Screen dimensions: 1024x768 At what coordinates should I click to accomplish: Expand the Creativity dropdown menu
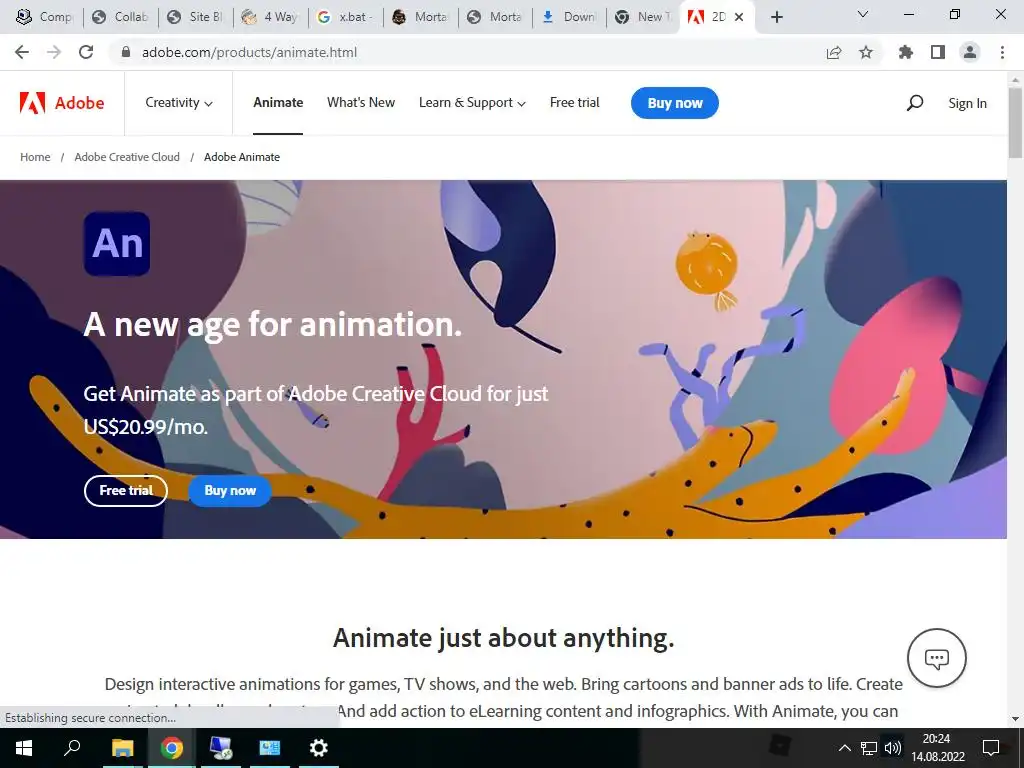tap(179, 103)
